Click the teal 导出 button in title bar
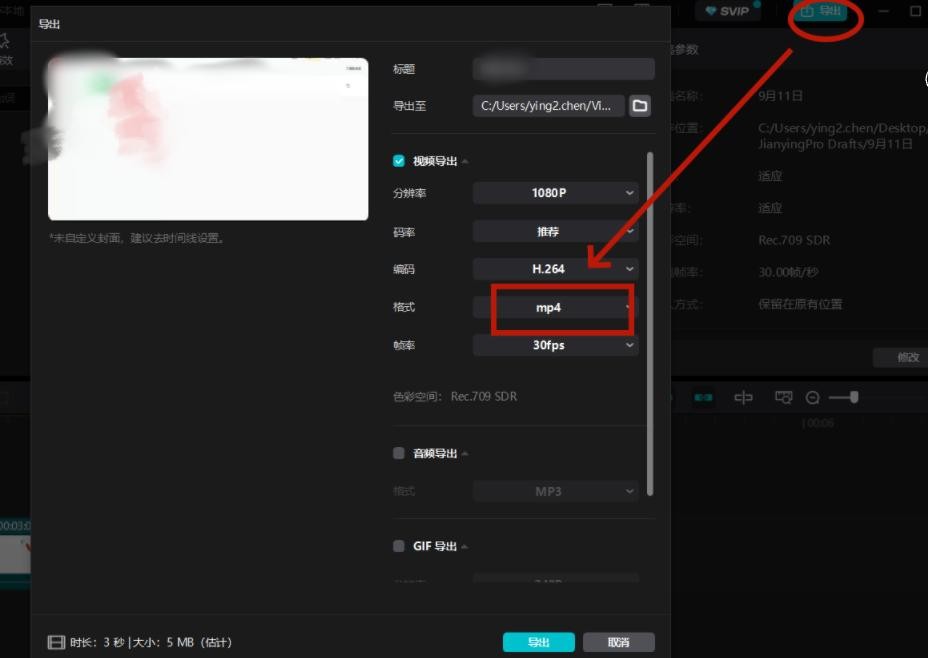928x658 pixels. (x=820, y=11)
